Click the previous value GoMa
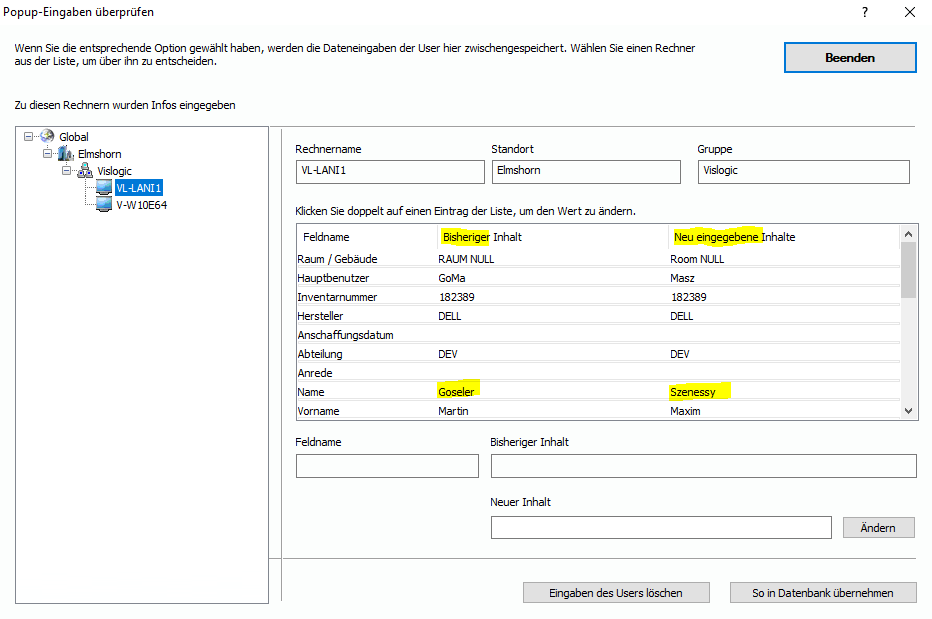 (x=452, y=278)
